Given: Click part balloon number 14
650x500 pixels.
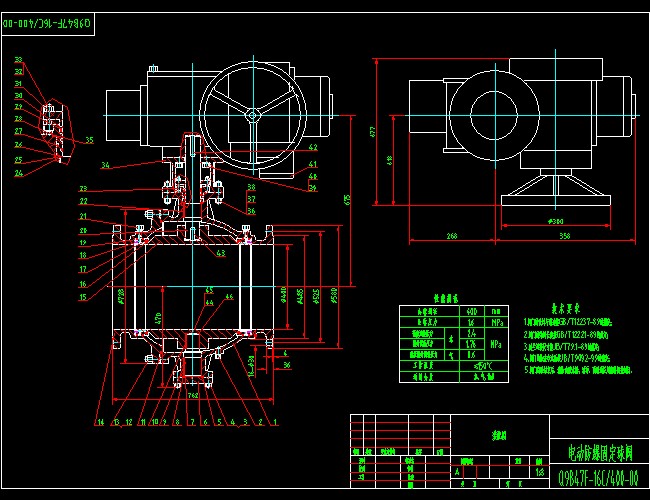Looking at the screenshot, I should pyautogui.click(x=100, y=422).
